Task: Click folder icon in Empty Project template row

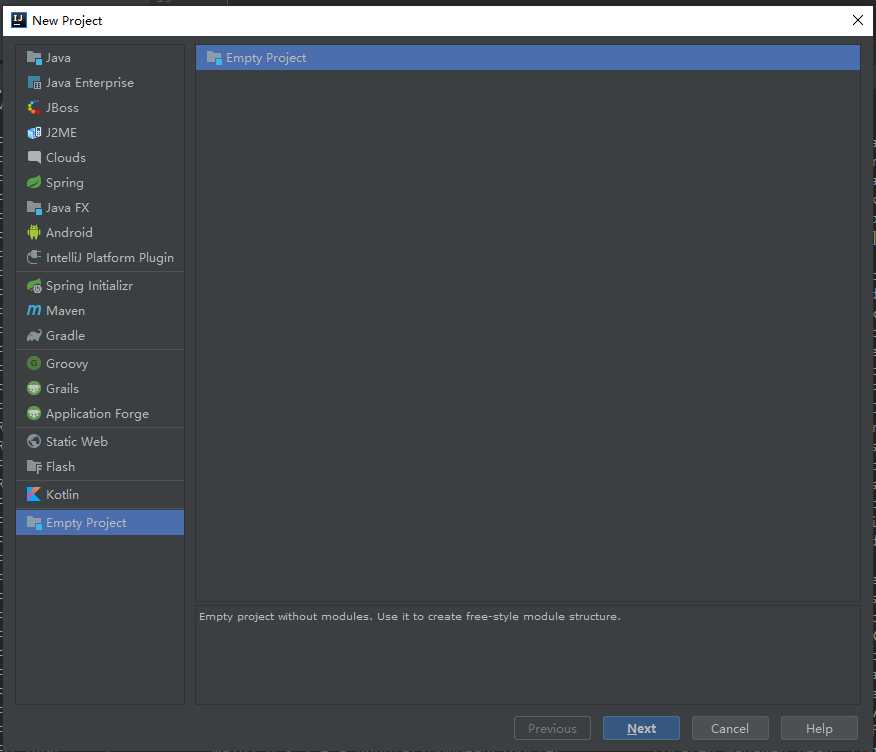Action: point(214,58)
